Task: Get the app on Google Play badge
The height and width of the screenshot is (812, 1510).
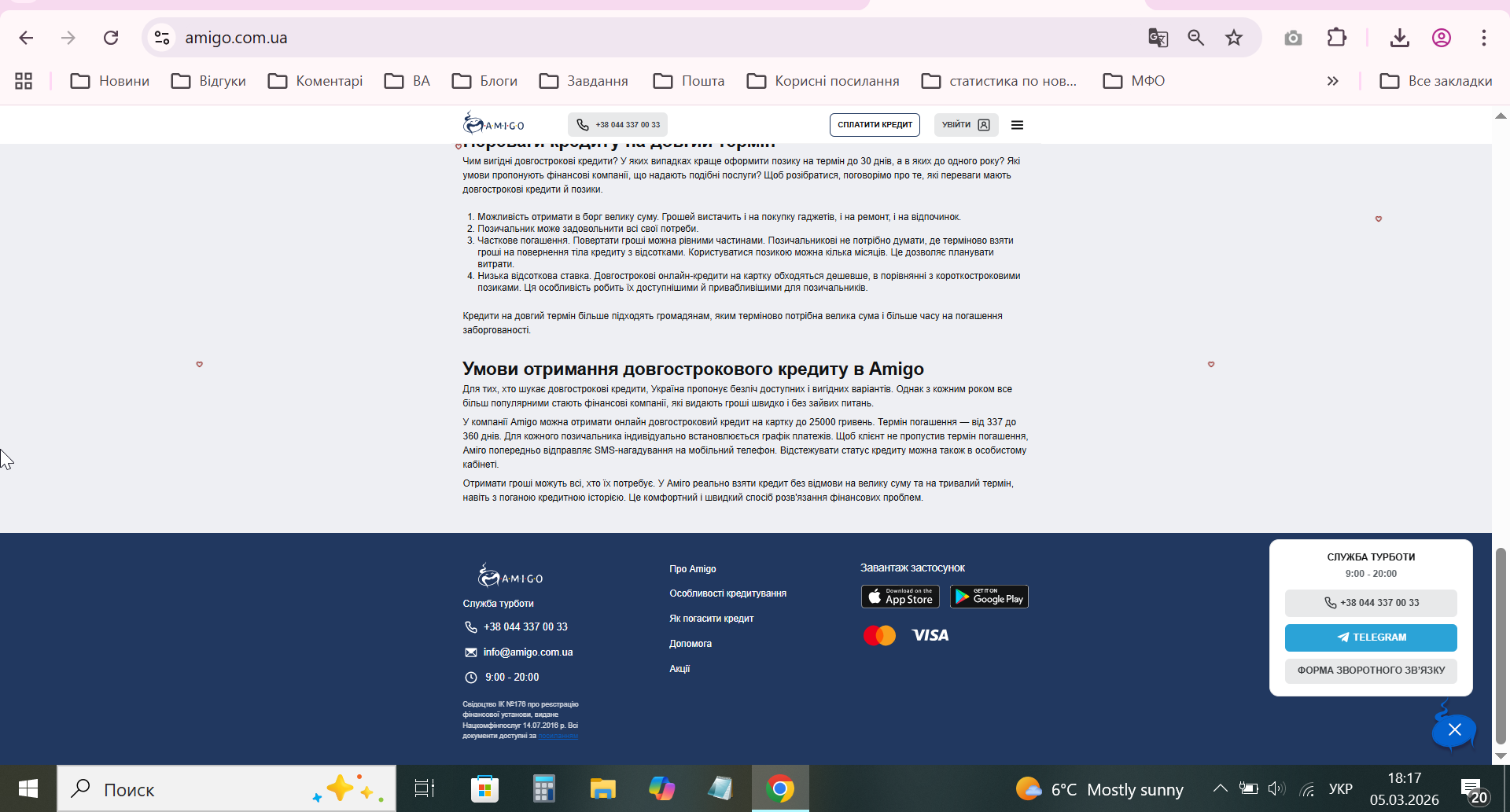Action: tap(989, 597)
